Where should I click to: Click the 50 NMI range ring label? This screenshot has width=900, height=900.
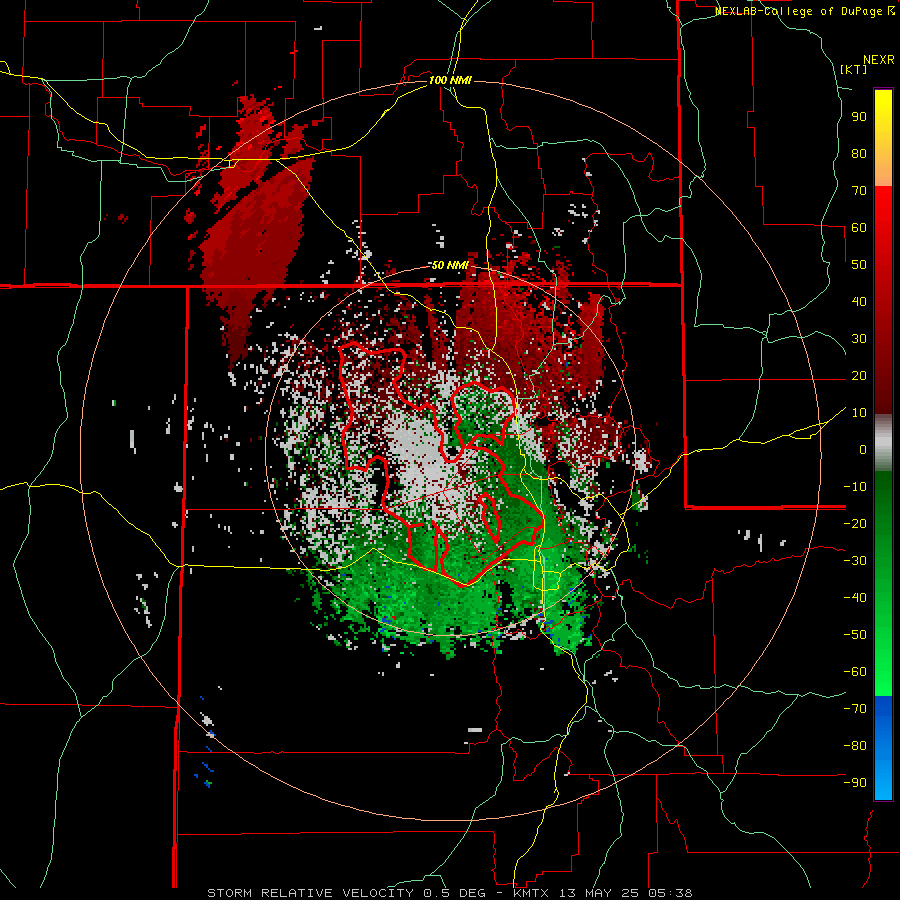450,265
